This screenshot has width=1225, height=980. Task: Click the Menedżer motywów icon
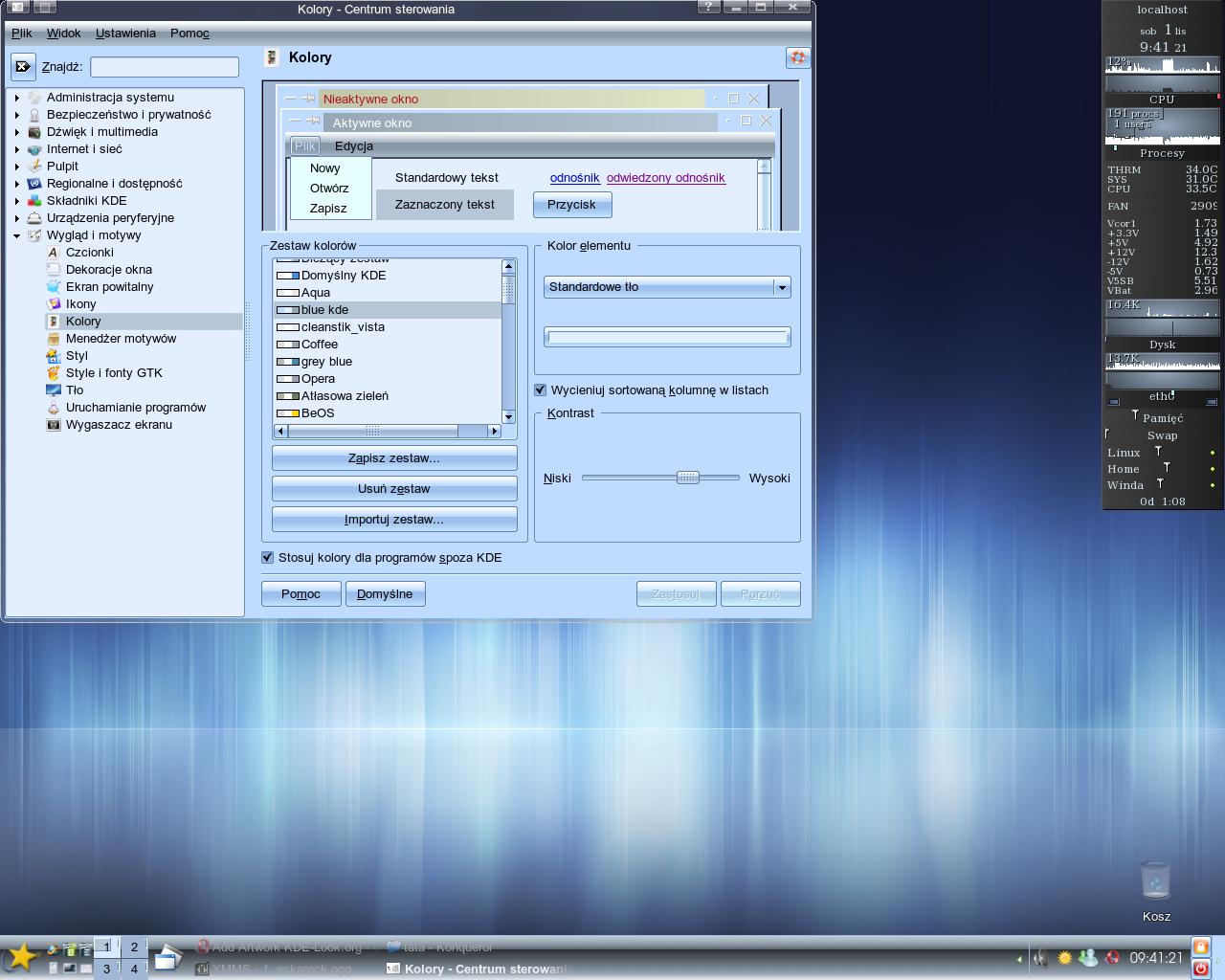tap(54, 339)
